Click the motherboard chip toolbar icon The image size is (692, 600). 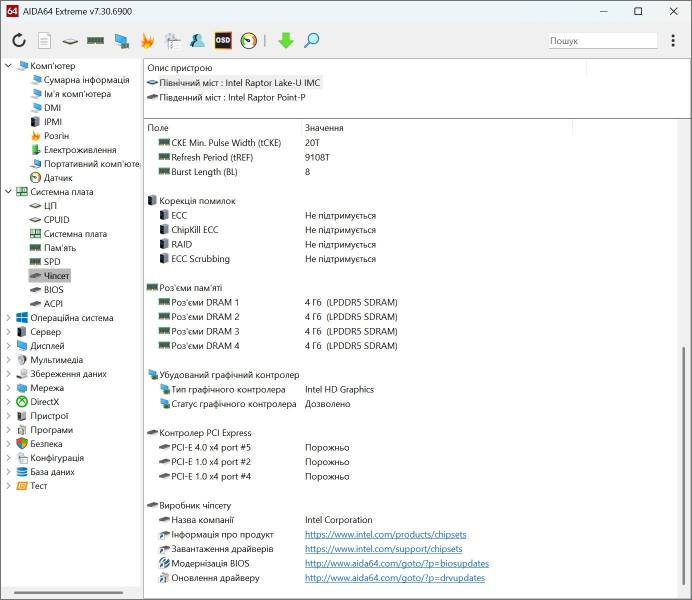coord(70,41)
